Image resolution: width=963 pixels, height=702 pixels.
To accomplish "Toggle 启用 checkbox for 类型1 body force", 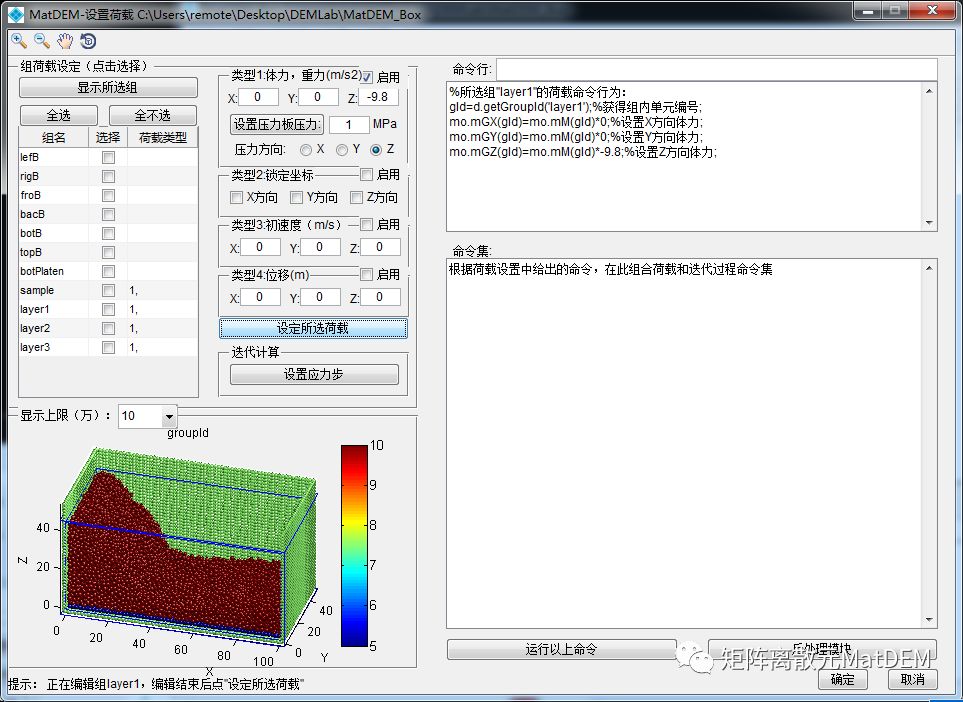I will click(x=367, y=77).
